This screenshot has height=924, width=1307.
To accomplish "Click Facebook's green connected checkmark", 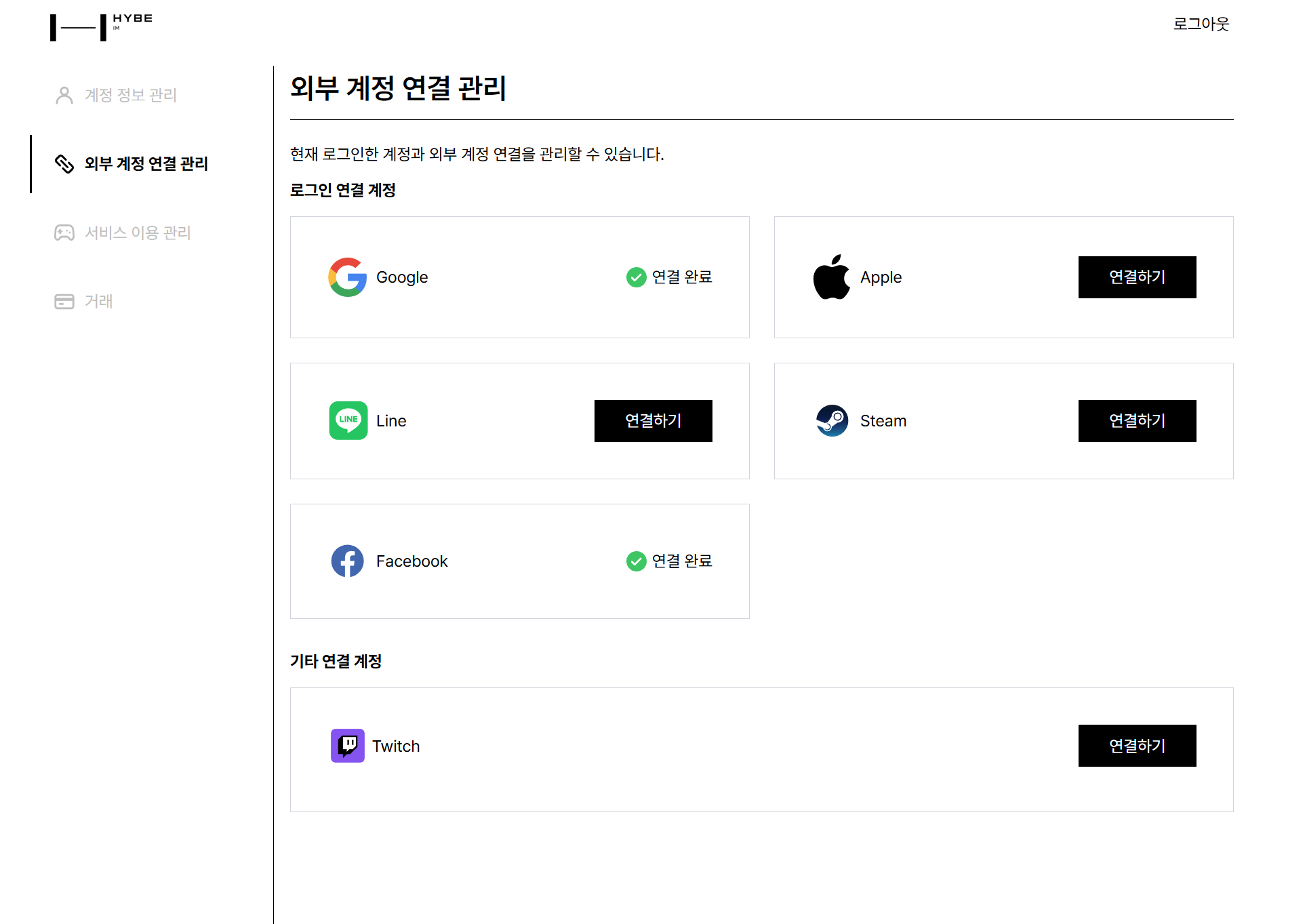I will 636,561.
